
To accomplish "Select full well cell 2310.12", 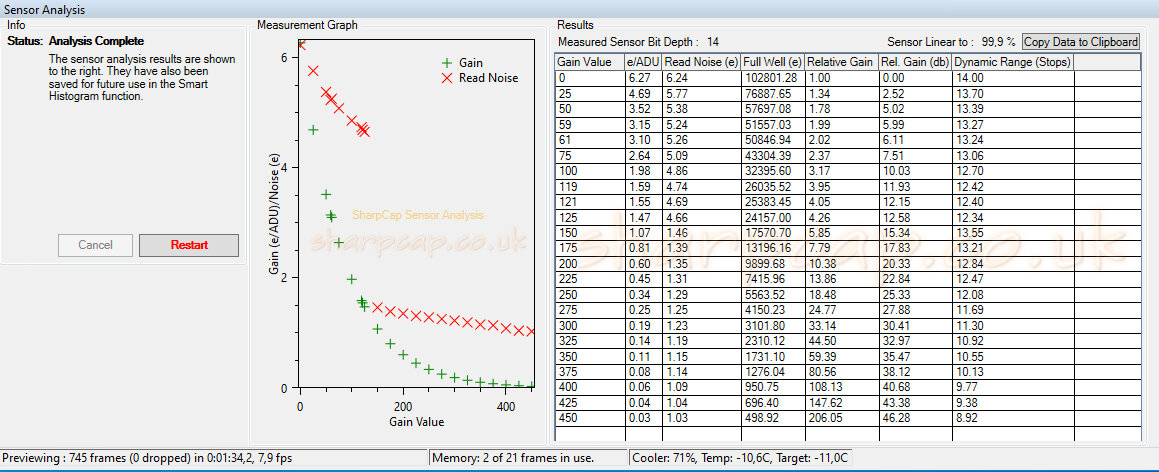I will [x=772, y=341].
